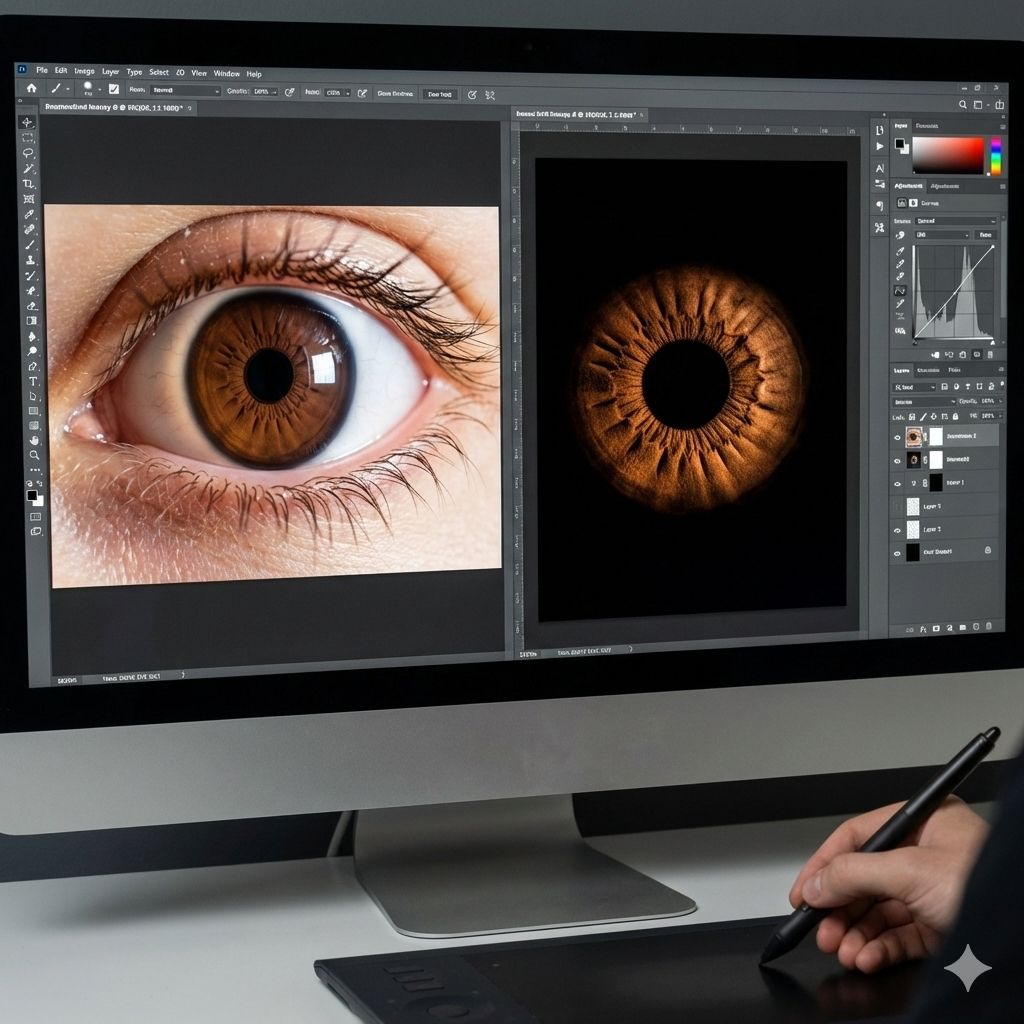
Task: Click the search icon at top right
Action: (963, 104)
